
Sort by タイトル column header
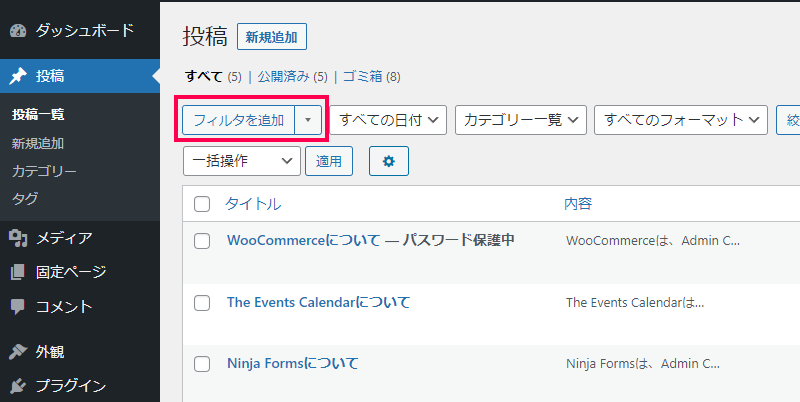click(253, 204)
